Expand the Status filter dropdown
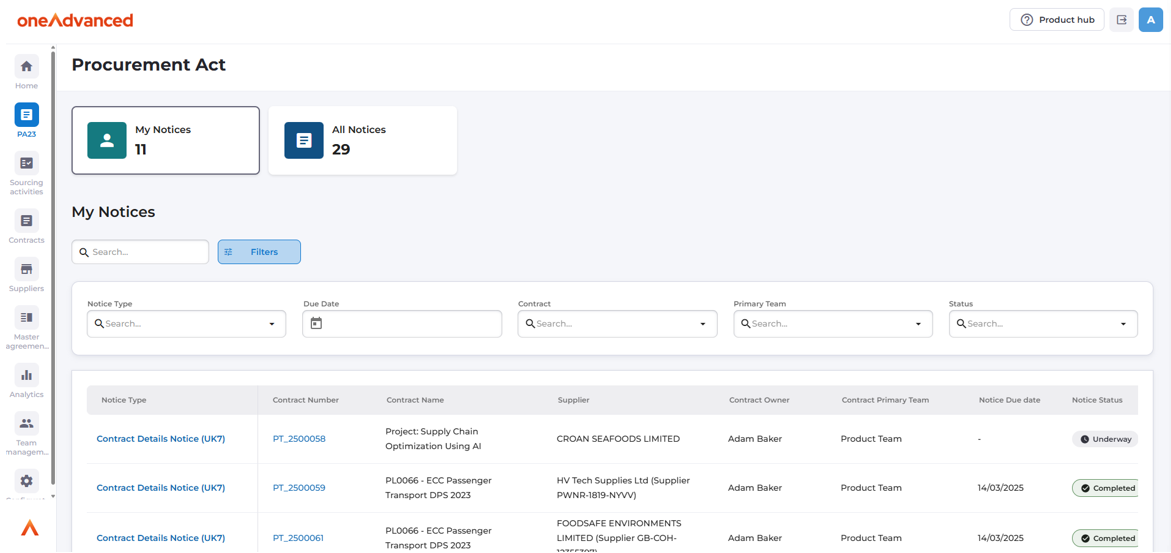Image resolution: width=1171 pixels, height=553 pixels. 1123,324
